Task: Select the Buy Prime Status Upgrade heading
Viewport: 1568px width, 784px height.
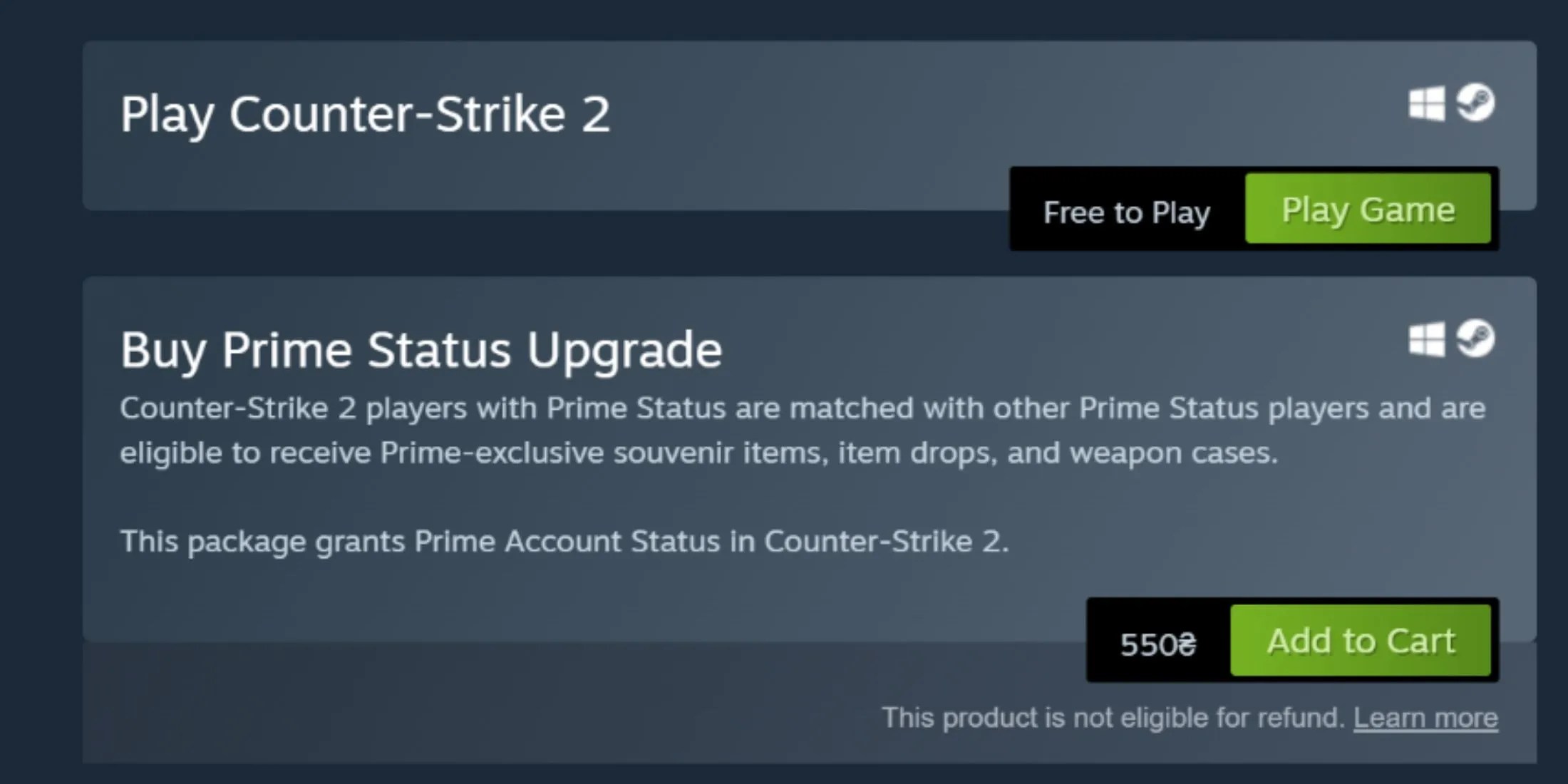Action: [x=421, y=349]
